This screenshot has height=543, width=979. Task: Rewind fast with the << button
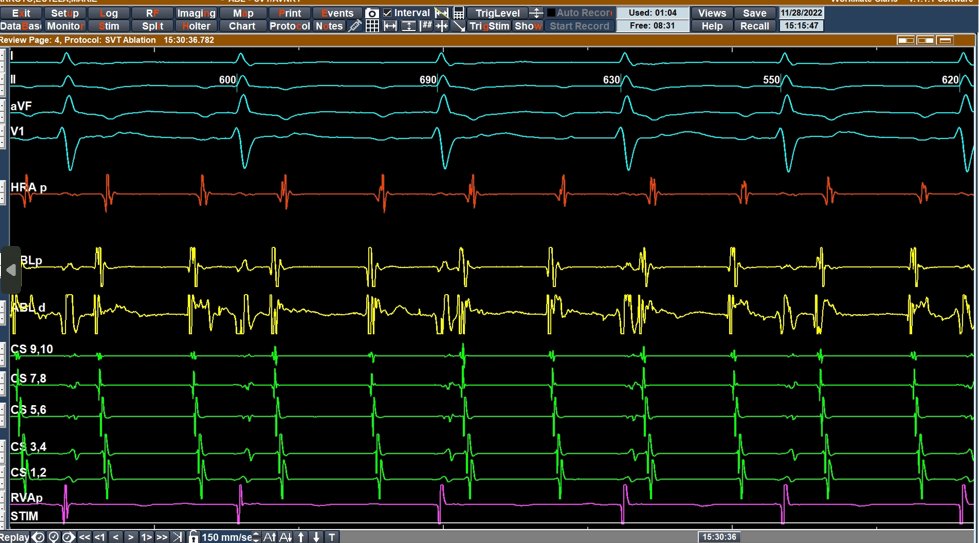coord(84,537)
